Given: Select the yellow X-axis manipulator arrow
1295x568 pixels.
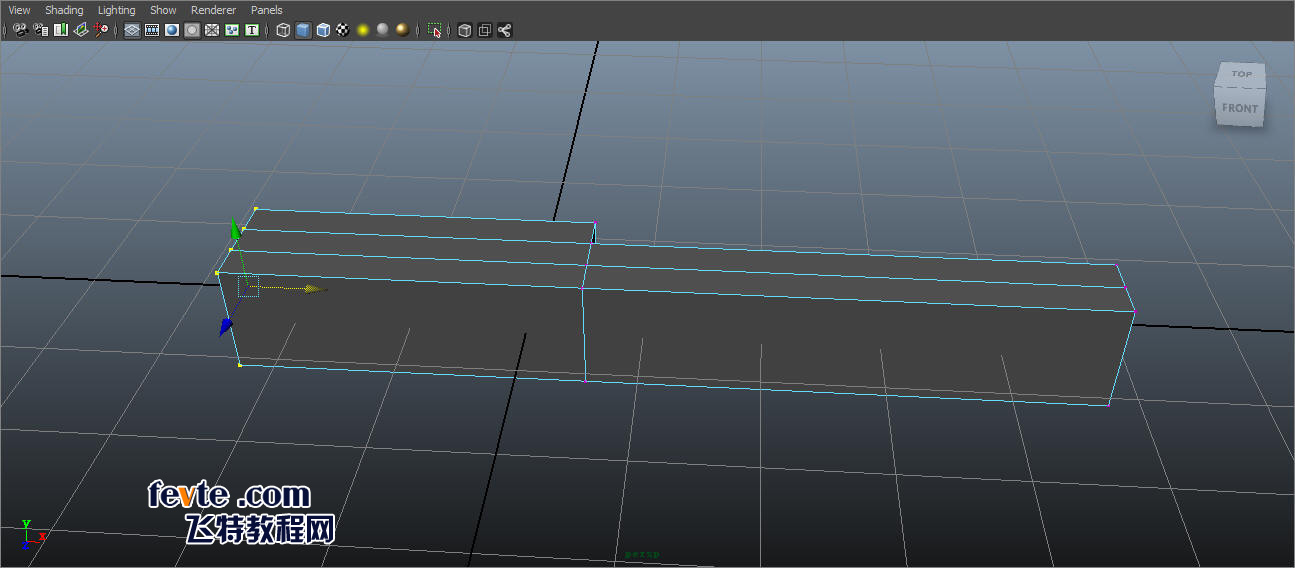Looking at the screenshot, I should [315, 289].
